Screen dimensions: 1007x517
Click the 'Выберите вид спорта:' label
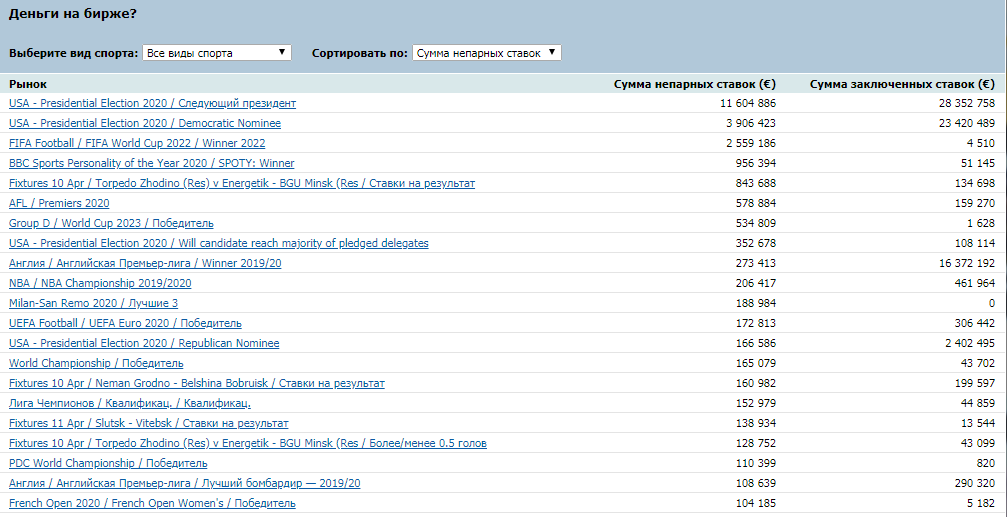point(73,53)
